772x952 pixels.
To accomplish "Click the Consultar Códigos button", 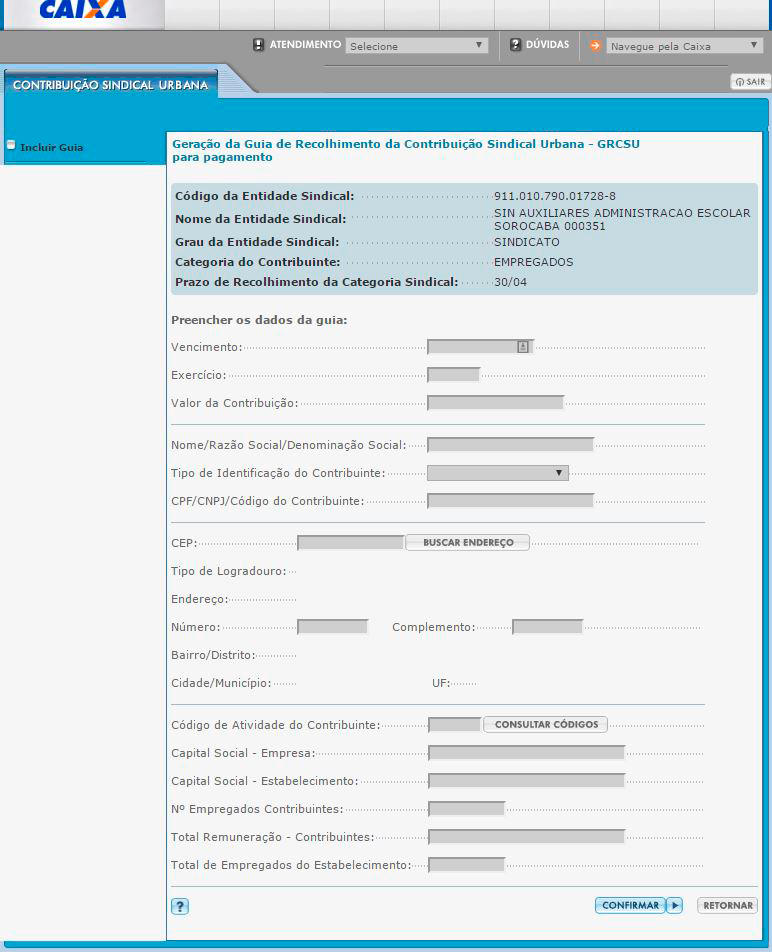I will tap(546, 724).
